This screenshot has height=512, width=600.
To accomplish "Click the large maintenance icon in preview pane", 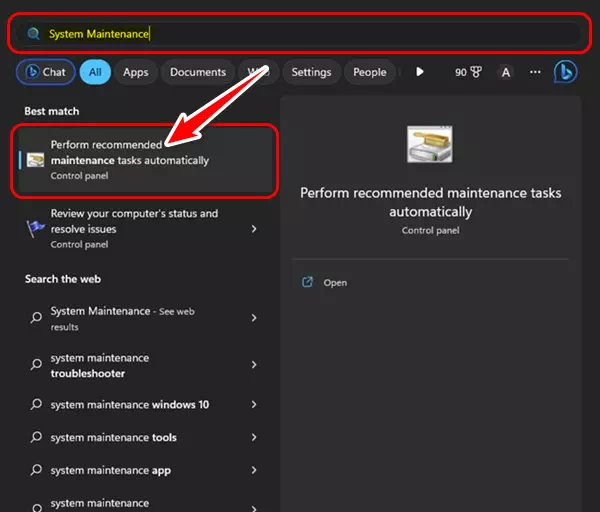I will click(430, 144).
